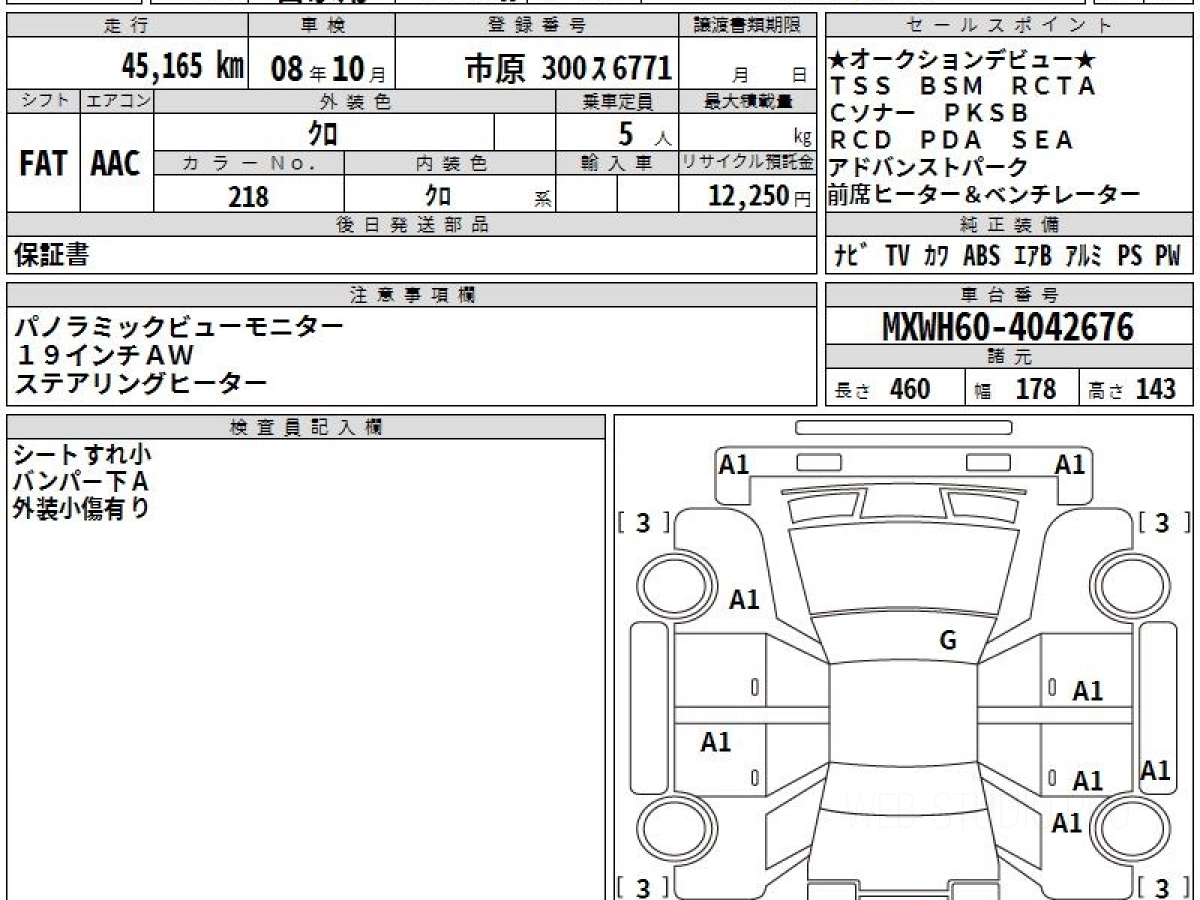
Task: Click the height value 143
Action: [x=1155, y=389]
